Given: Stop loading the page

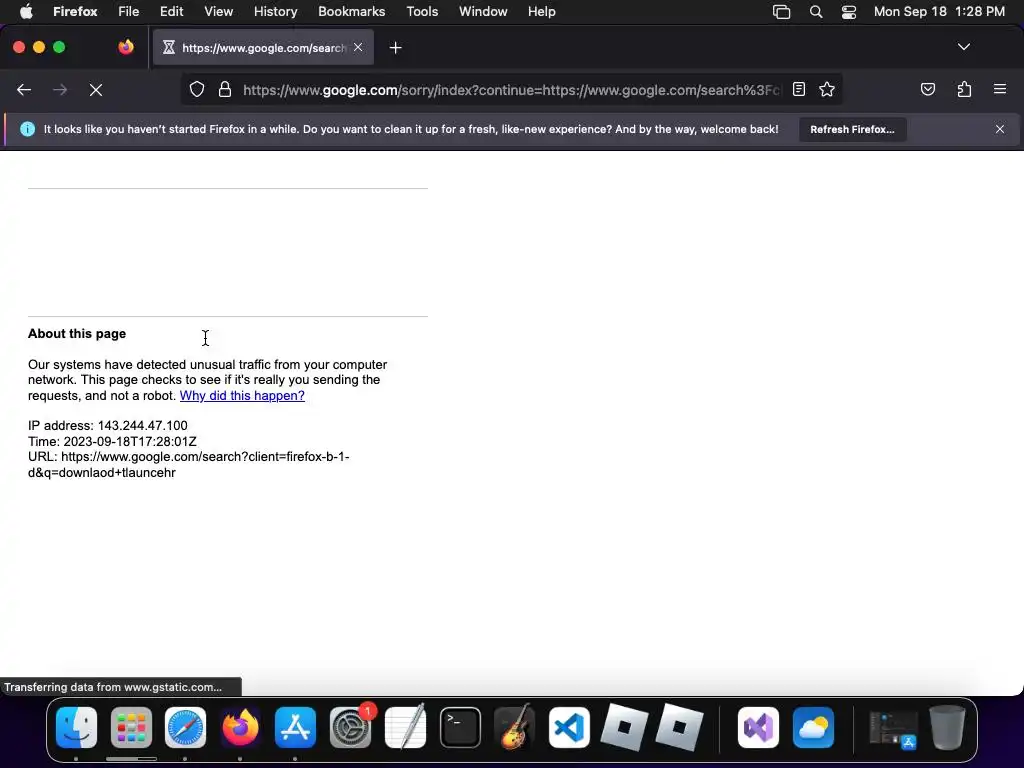Looking at the screenshot, I should (96, 90).
